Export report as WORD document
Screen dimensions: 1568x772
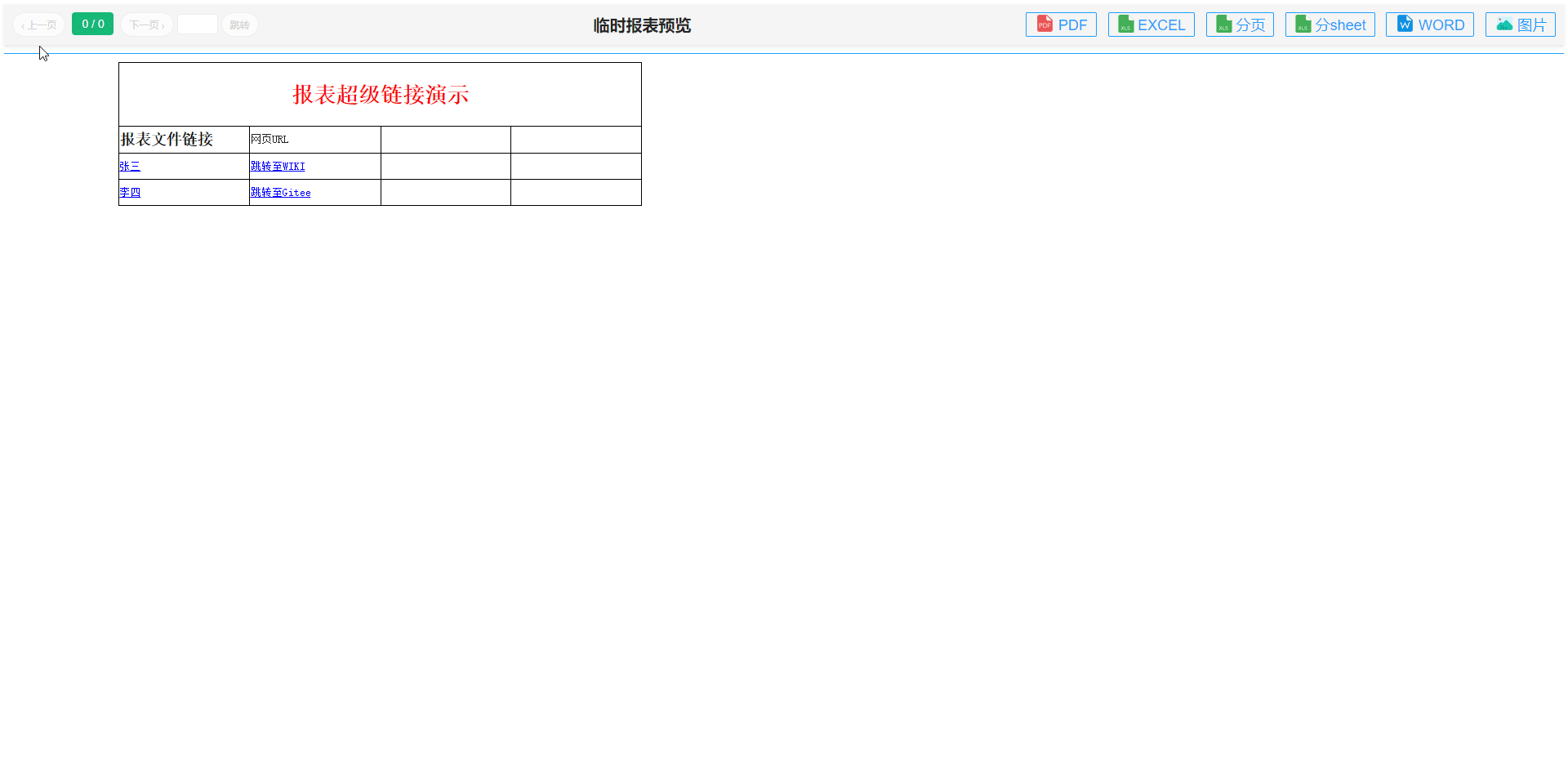[x=1429, y=25]
